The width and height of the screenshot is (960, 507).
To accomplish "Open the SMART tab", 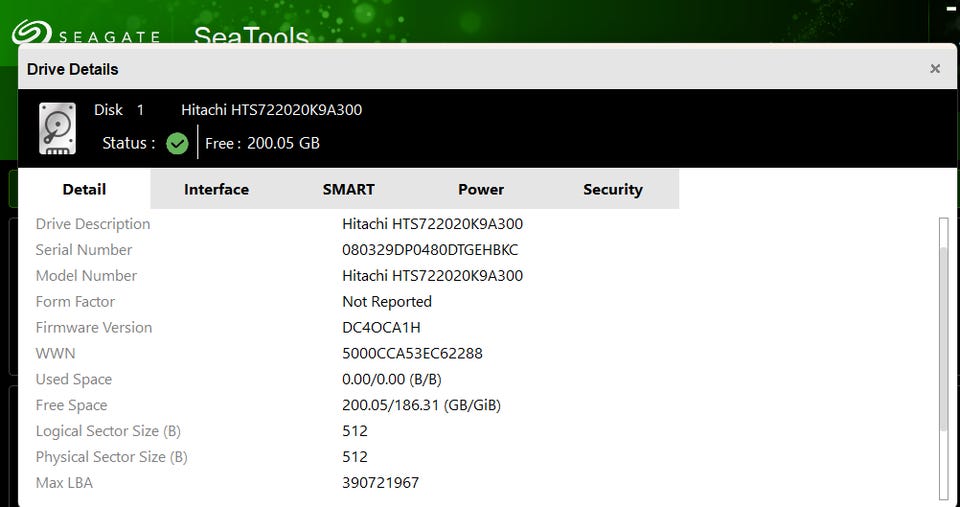I will [348, 189].
